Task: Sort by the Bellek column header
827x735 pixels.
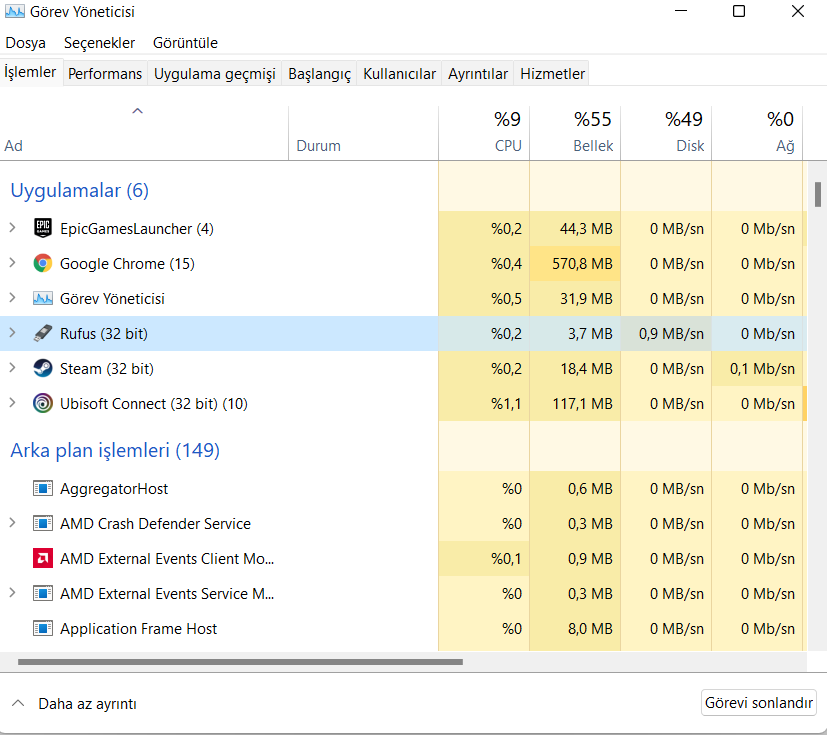Action: (x=575, y=133)
